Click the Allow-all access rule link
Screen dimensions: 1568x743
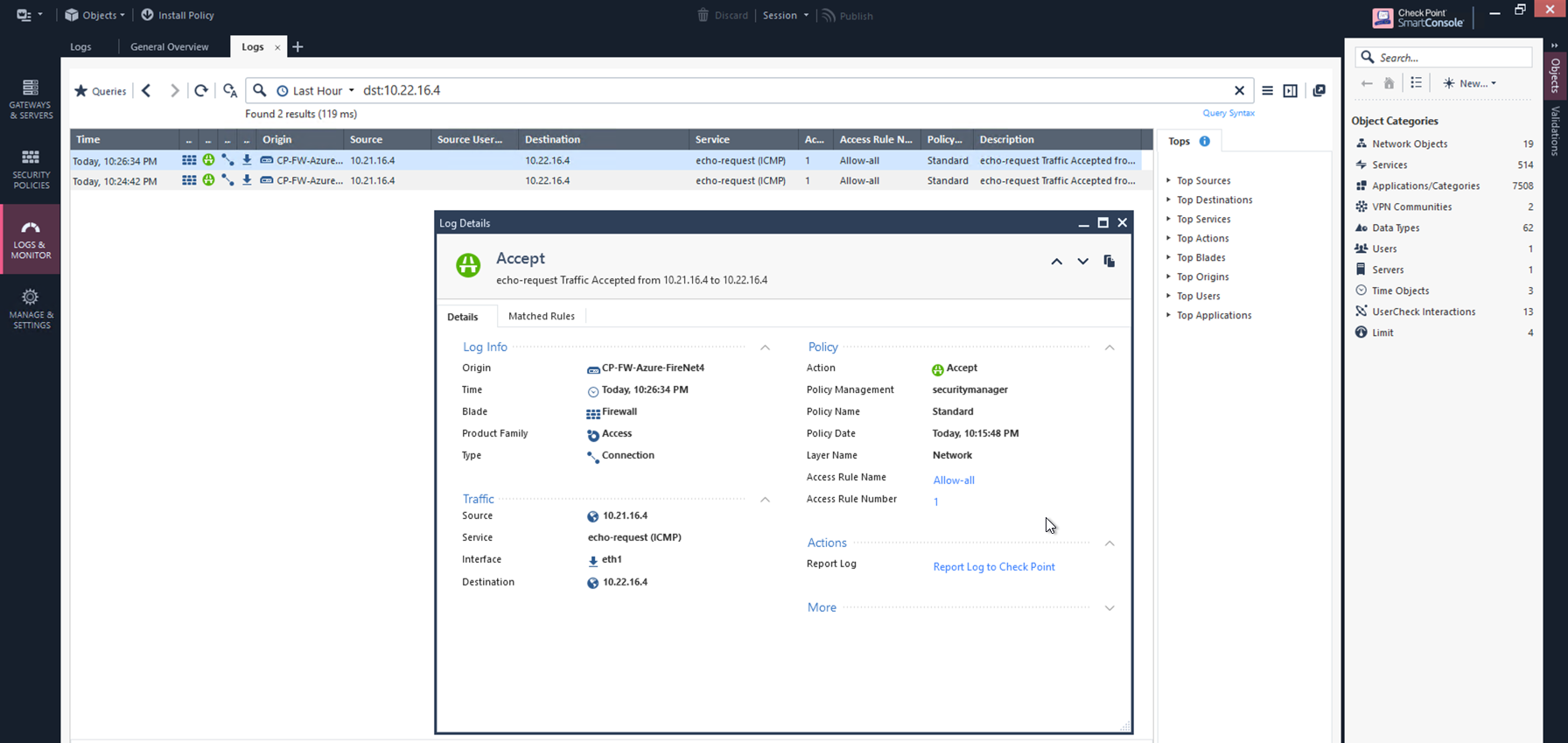pyautogui.click(x=953, y=480)
